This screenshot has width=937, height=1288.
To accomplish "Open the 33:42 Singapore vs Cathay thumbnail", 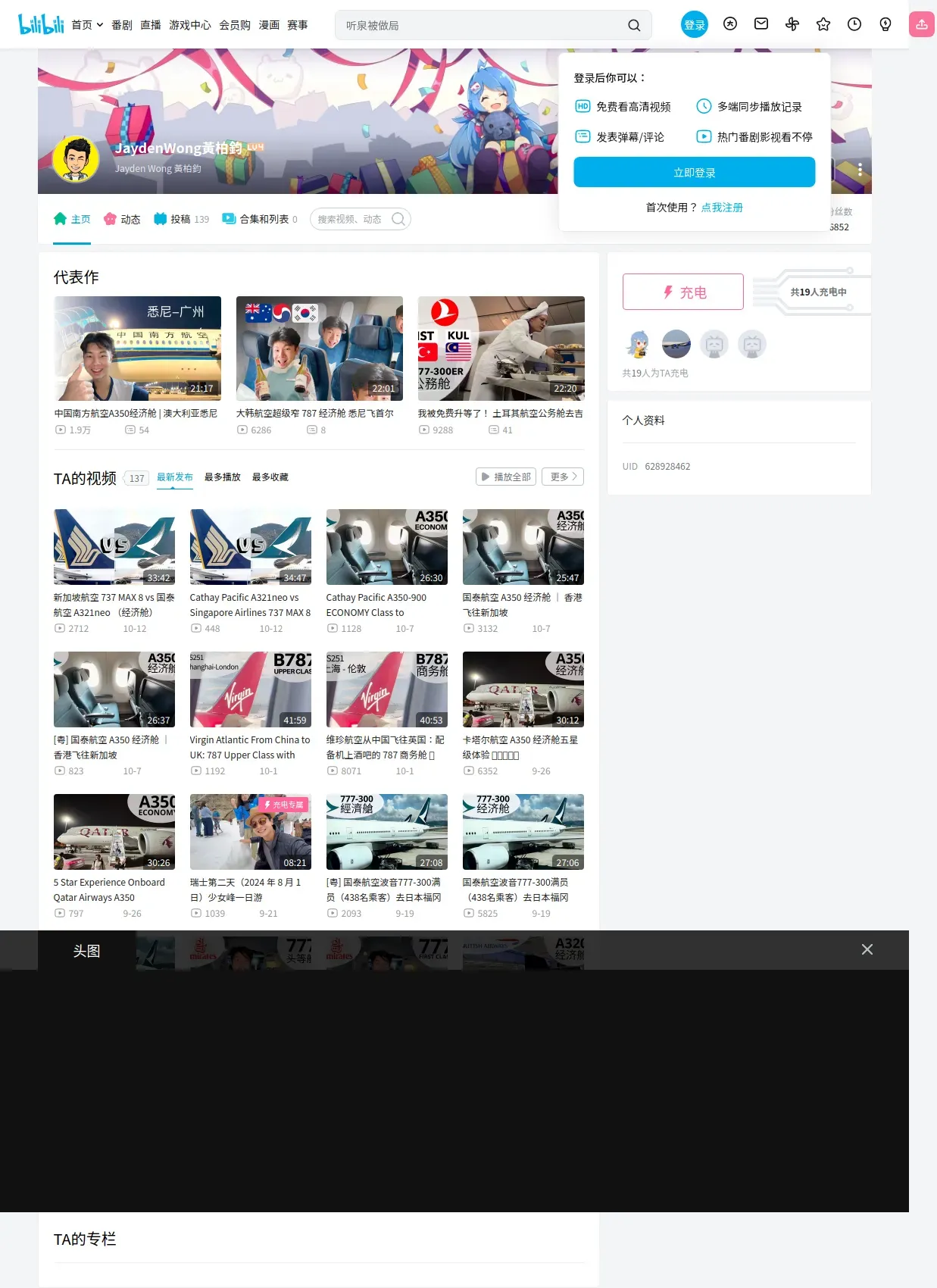I will click(x=114, y=547).
